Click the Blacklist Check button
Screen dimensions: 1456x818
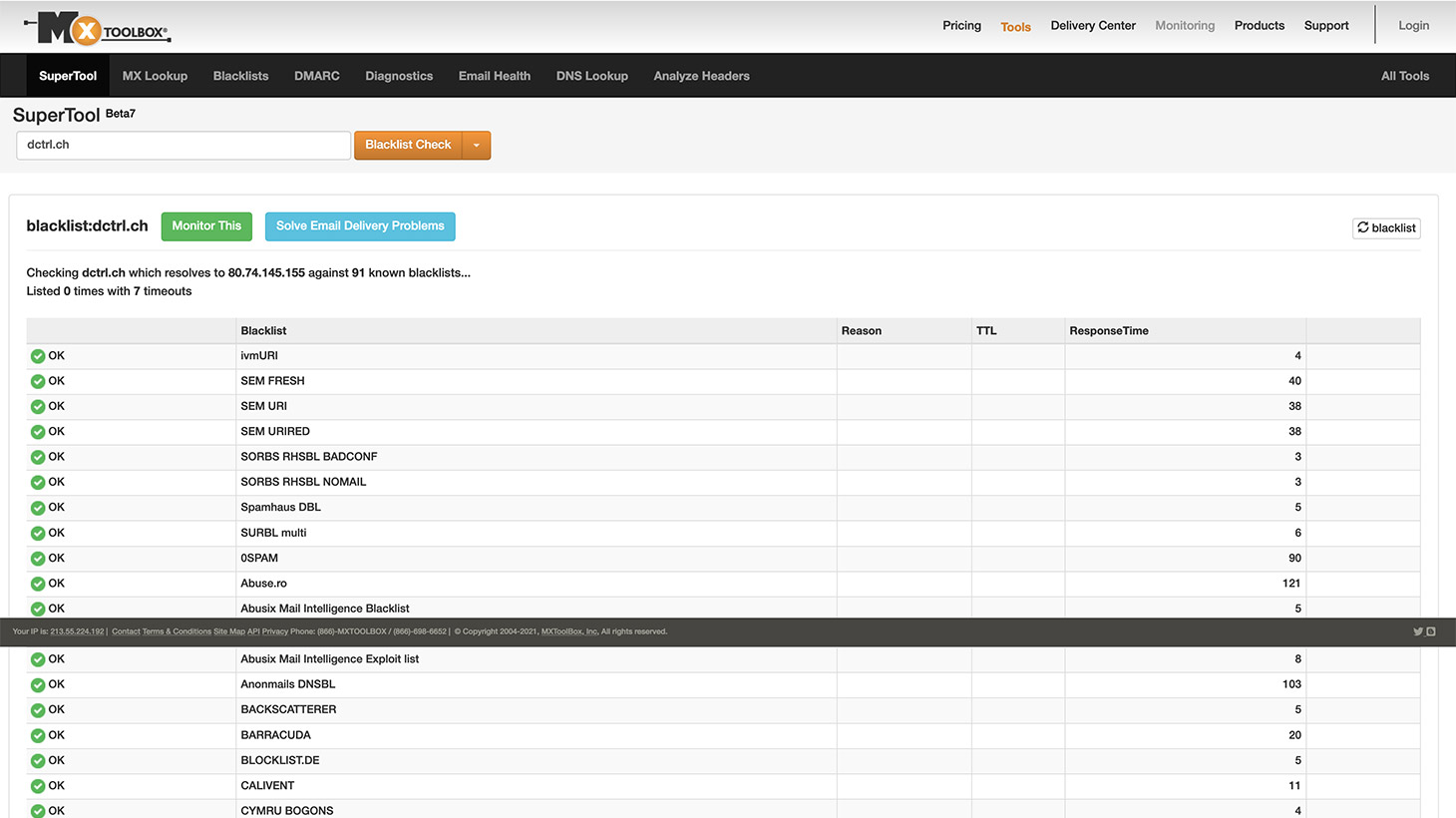tap(408, 146)
